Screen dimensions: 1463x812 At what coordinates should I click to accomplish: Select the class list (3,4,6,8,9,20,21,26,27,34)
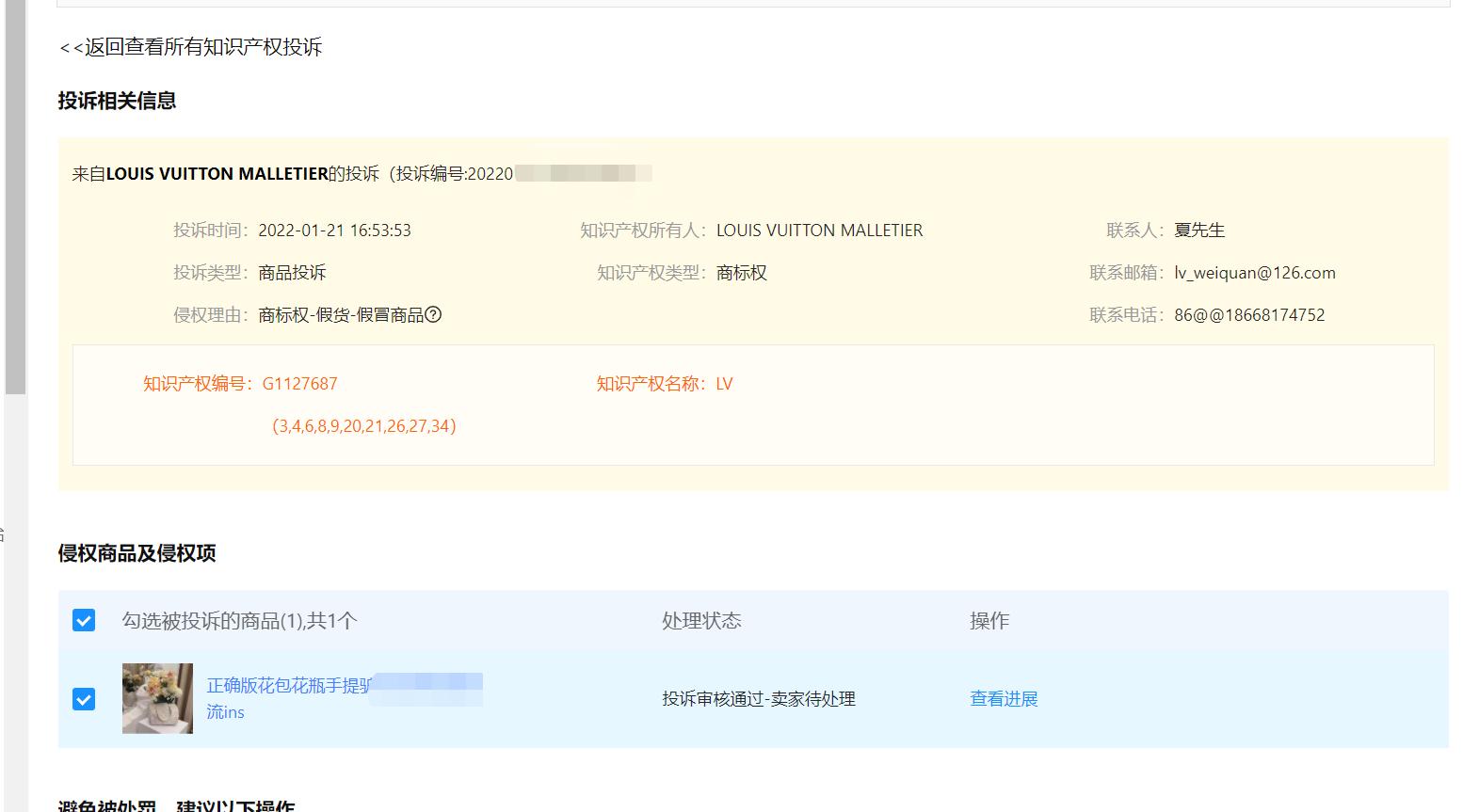point(363,426)
